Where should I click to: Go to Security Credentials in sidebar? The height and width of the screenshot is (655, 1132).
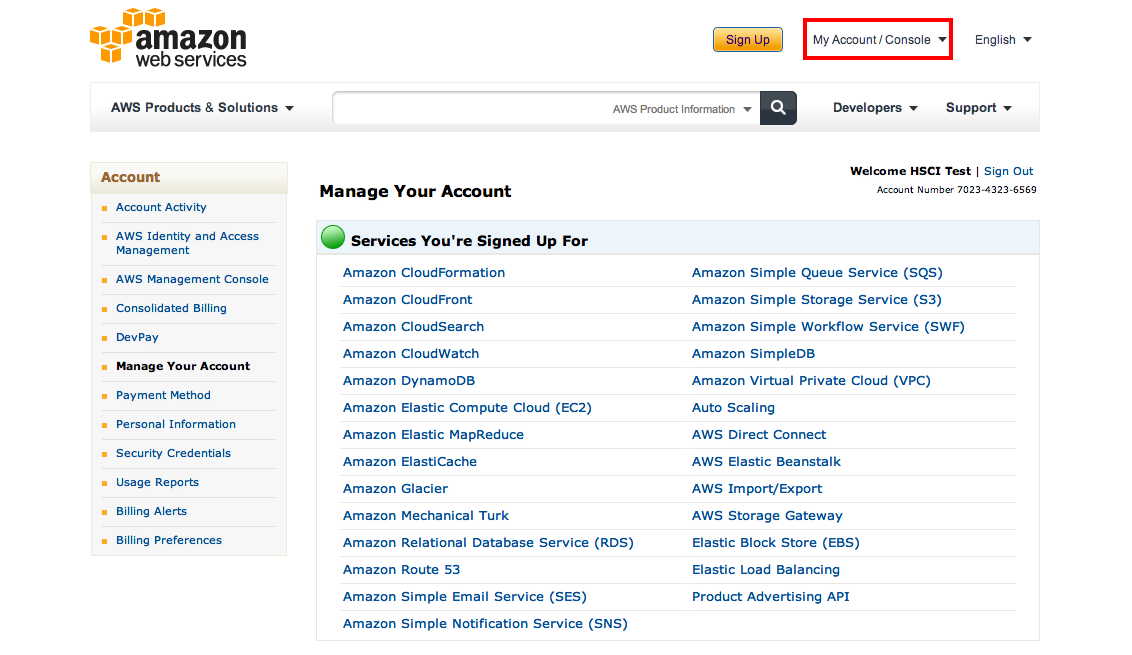[x=173, y=454]
